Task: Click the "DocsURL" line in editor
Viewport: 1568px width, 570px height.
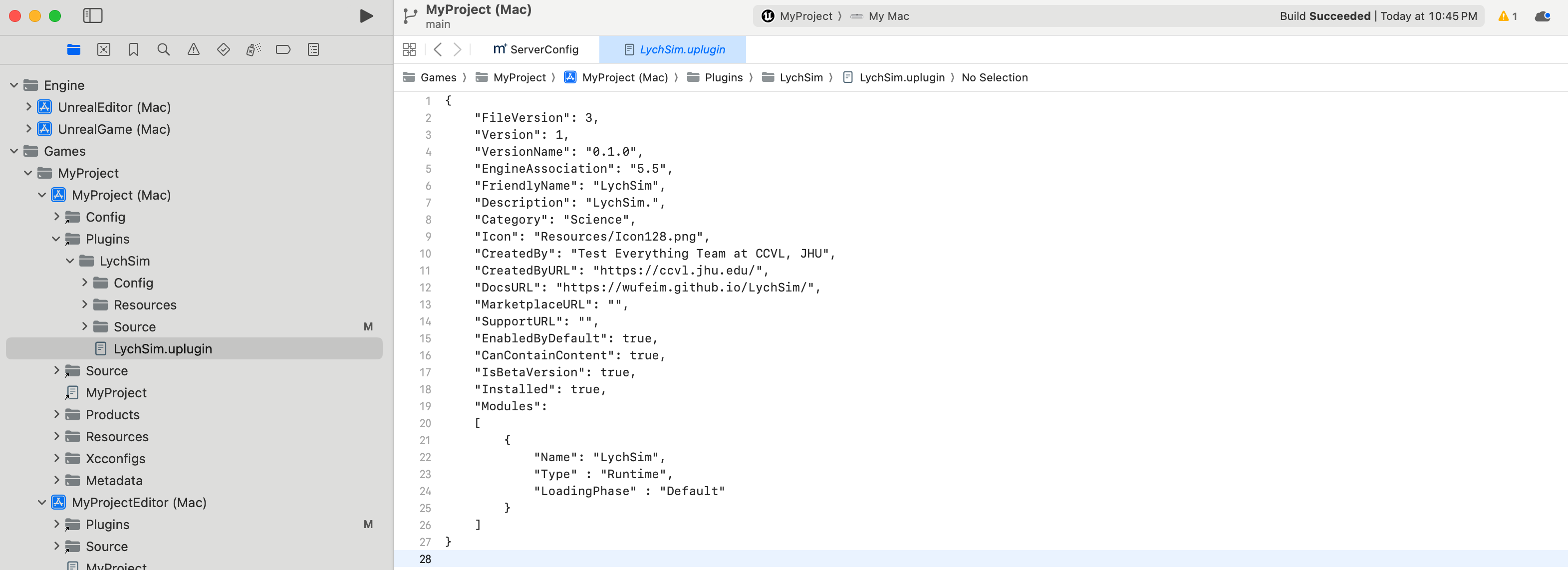Action: [x=648, y=287]
